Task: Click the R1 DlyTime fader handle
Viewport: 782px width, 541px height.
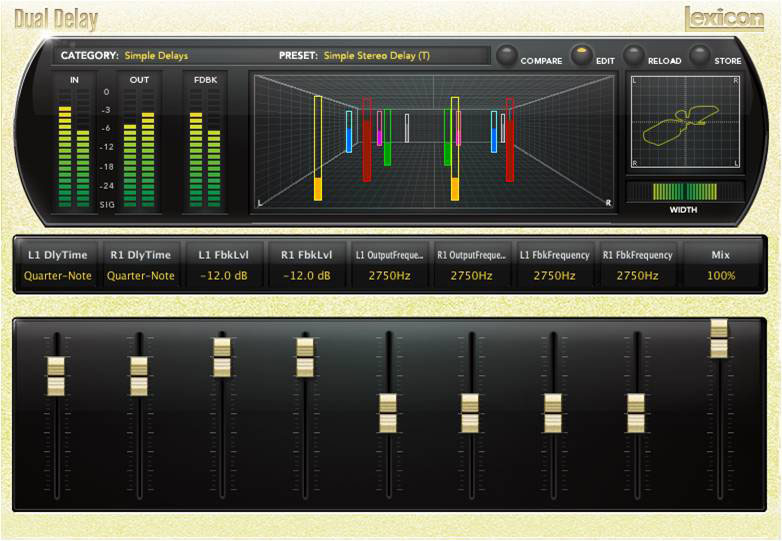Action: (x=139, y=376)
